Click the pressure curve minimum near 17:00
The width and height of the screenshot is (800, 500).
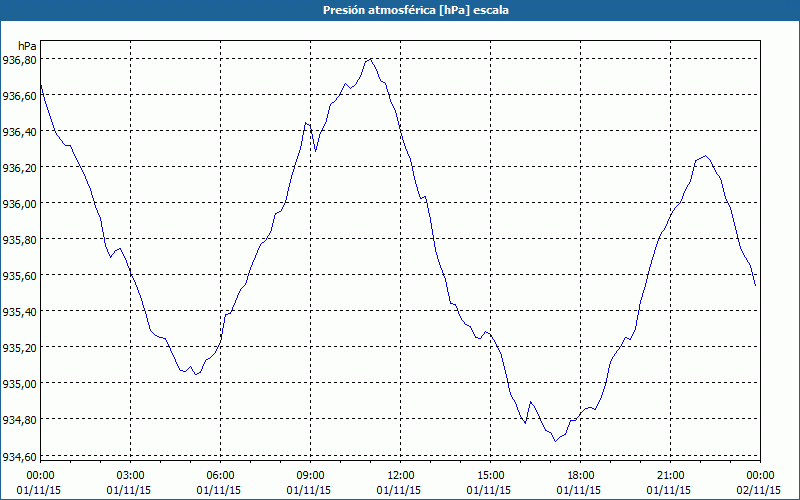click(x=555, y=441)
